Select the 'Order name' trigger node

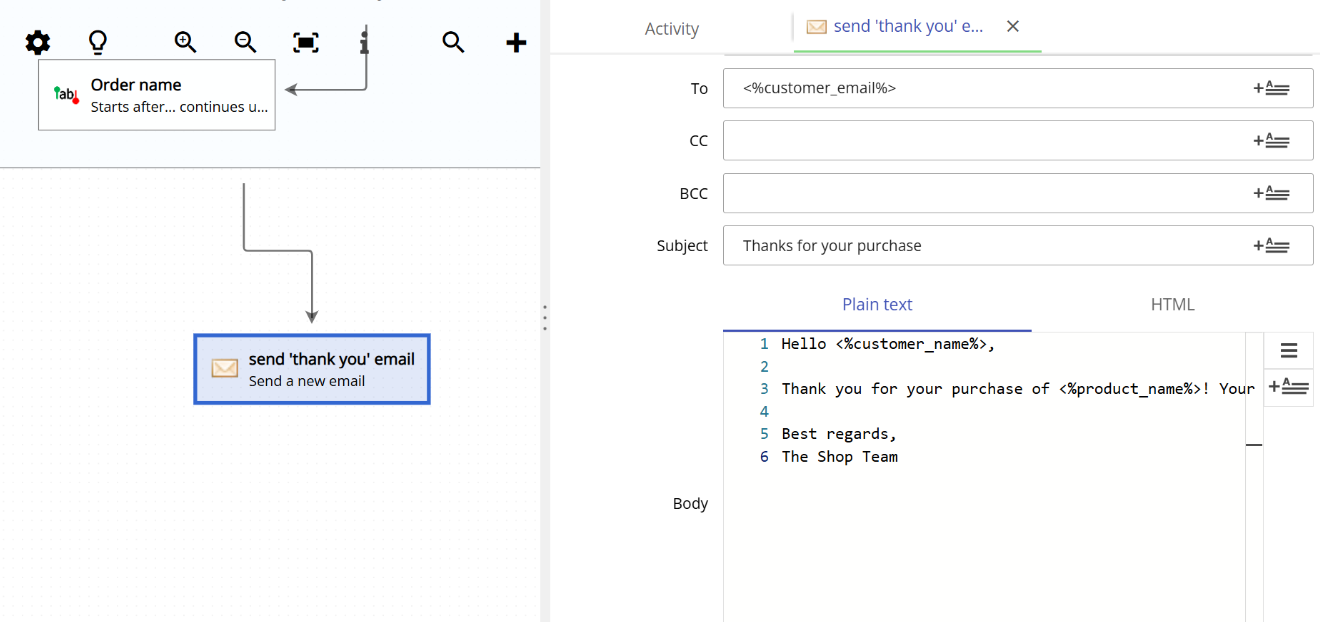coord(156,94)
